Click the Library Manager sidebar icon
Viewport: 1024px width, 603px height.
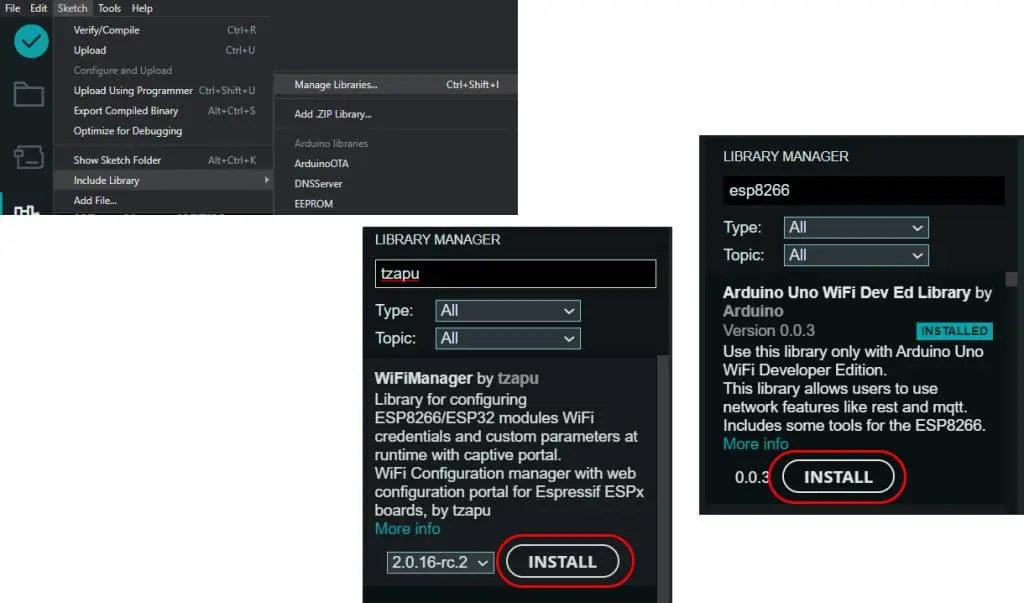28,208
